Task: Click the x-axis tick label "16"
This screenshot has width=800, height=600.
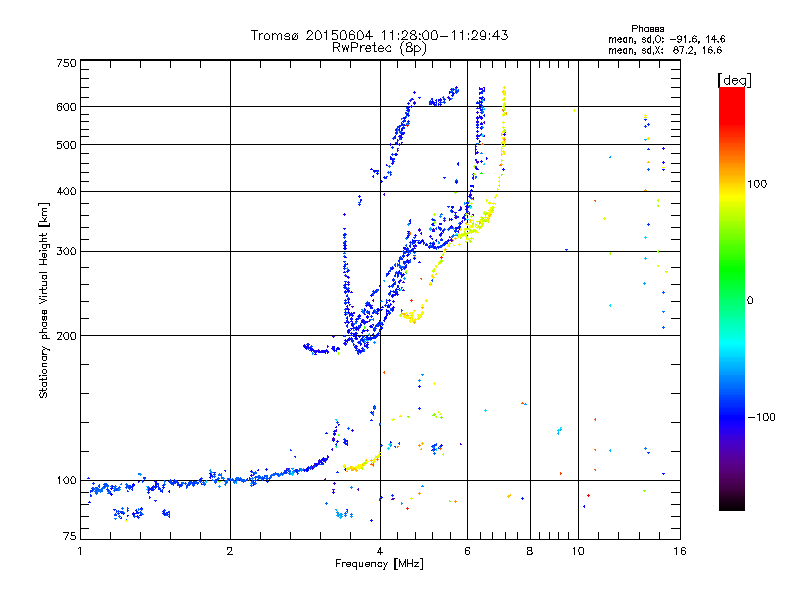Action: pyautogui.click(x=680, y=551)
